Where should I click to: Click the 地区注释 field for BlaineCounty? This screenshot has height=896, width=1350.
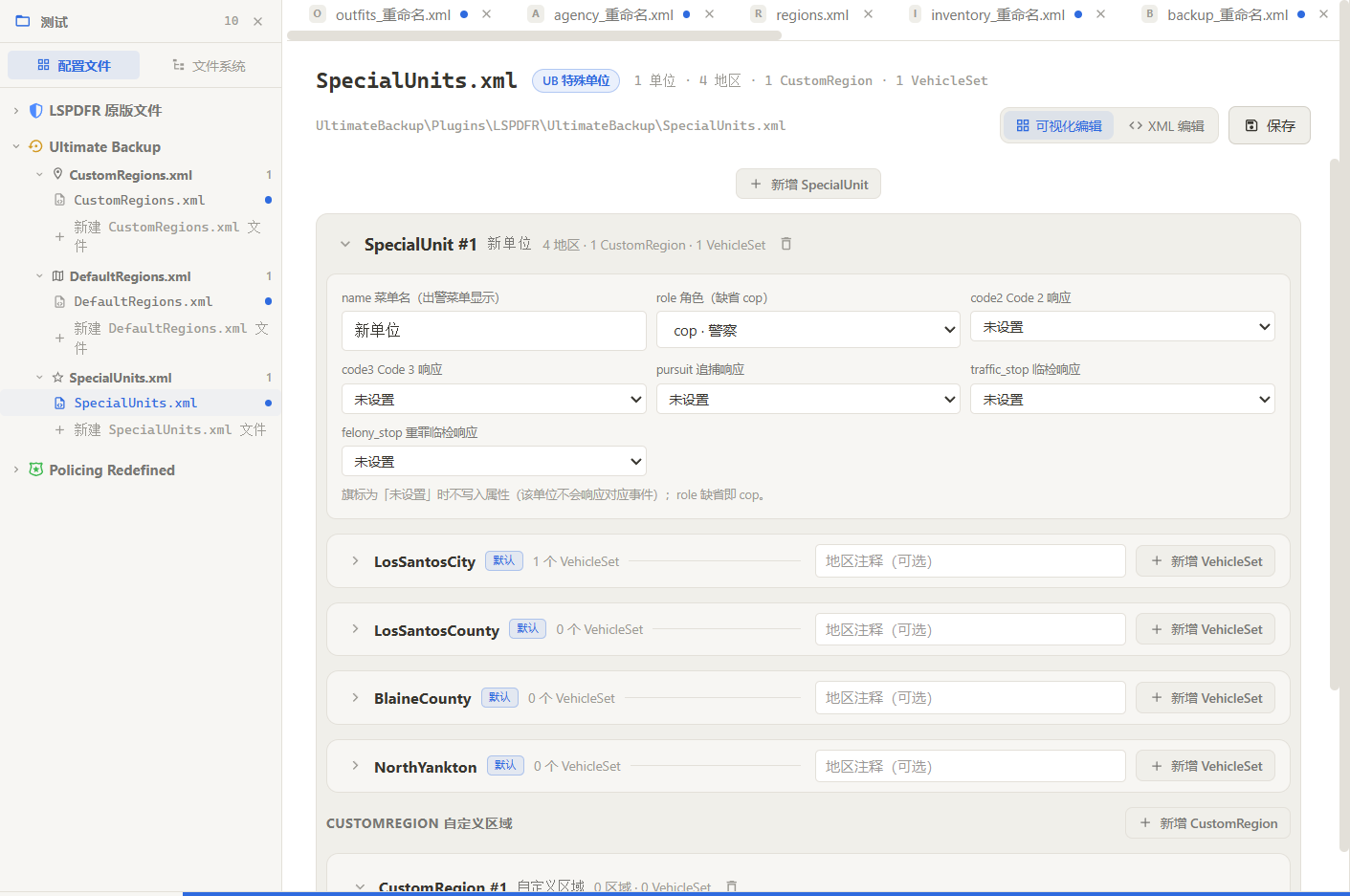[x=970, y=698]
